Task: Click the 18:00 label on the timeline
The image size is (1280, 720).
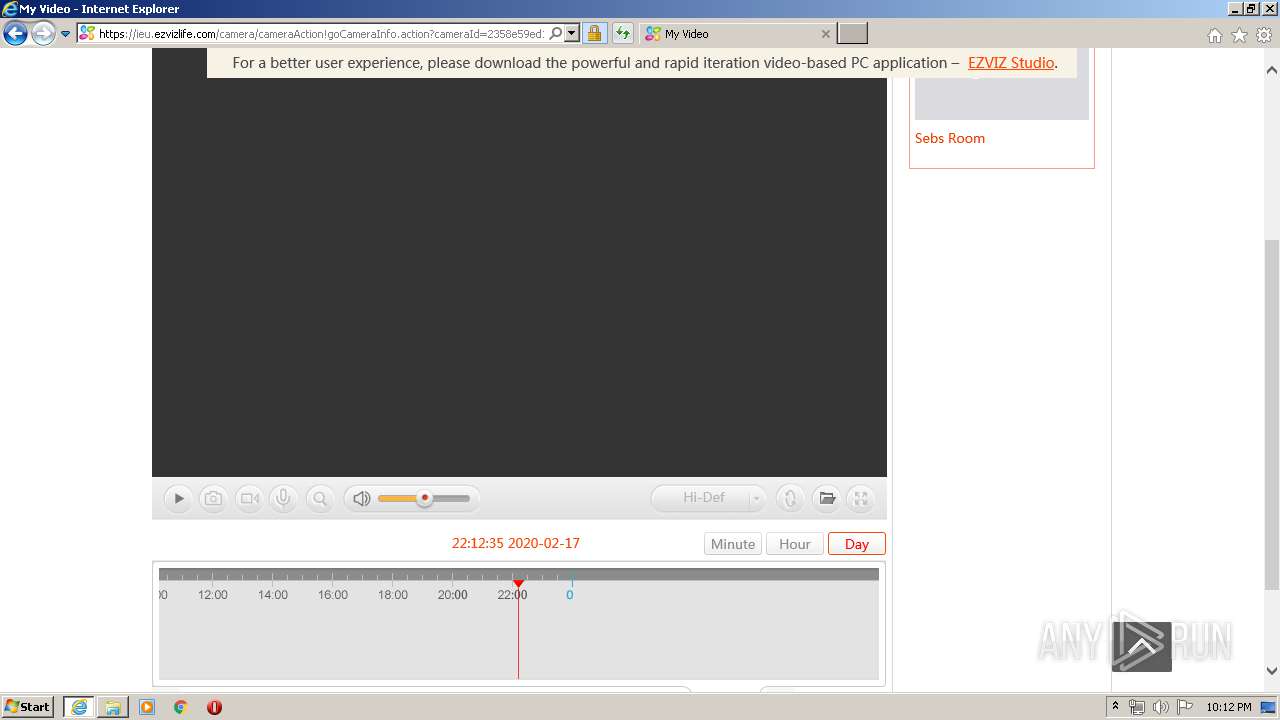Action: coord(393,595)
